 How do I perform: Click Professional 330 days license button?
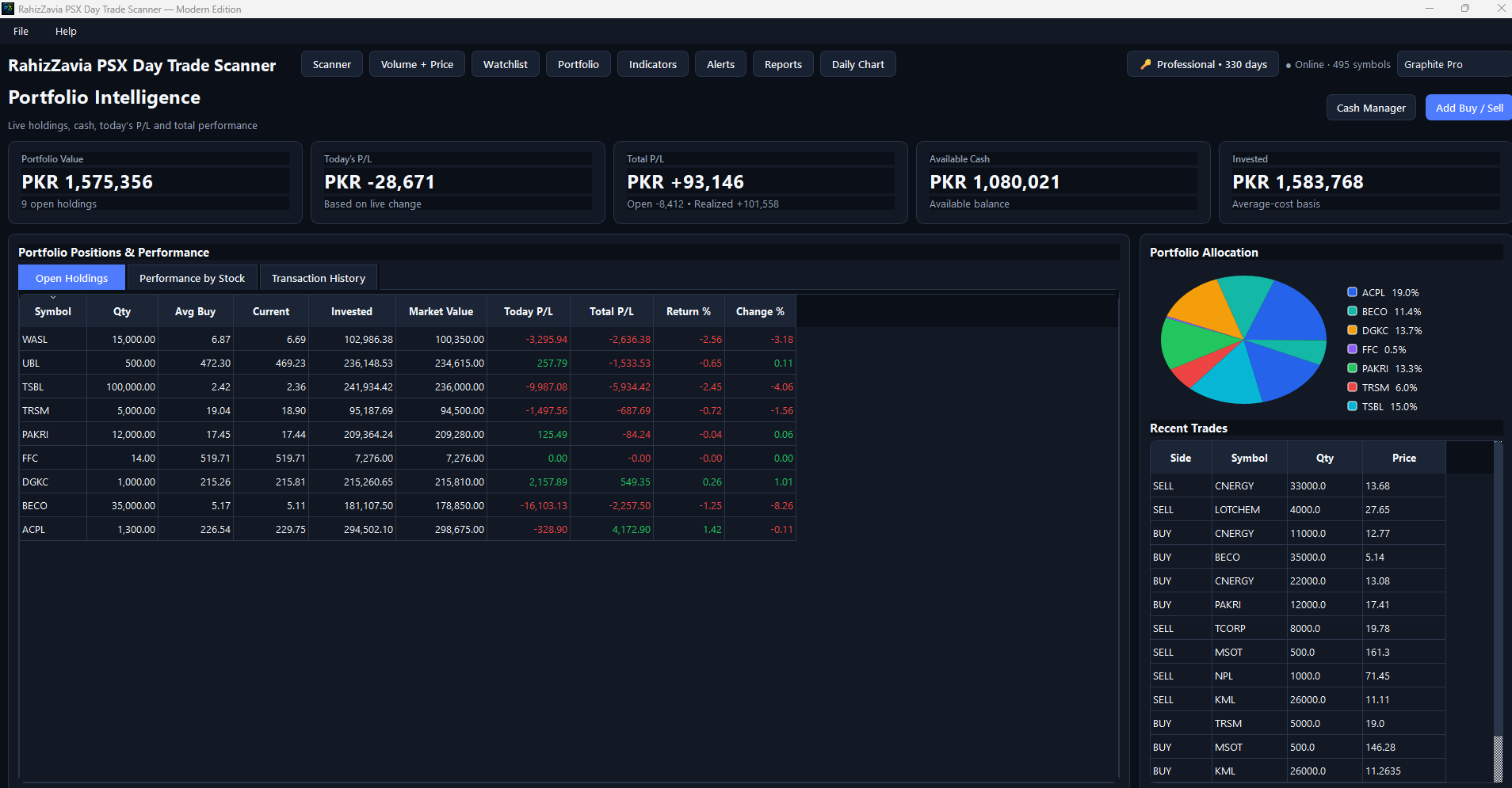pyautogui.click(x=1203, y=64)
